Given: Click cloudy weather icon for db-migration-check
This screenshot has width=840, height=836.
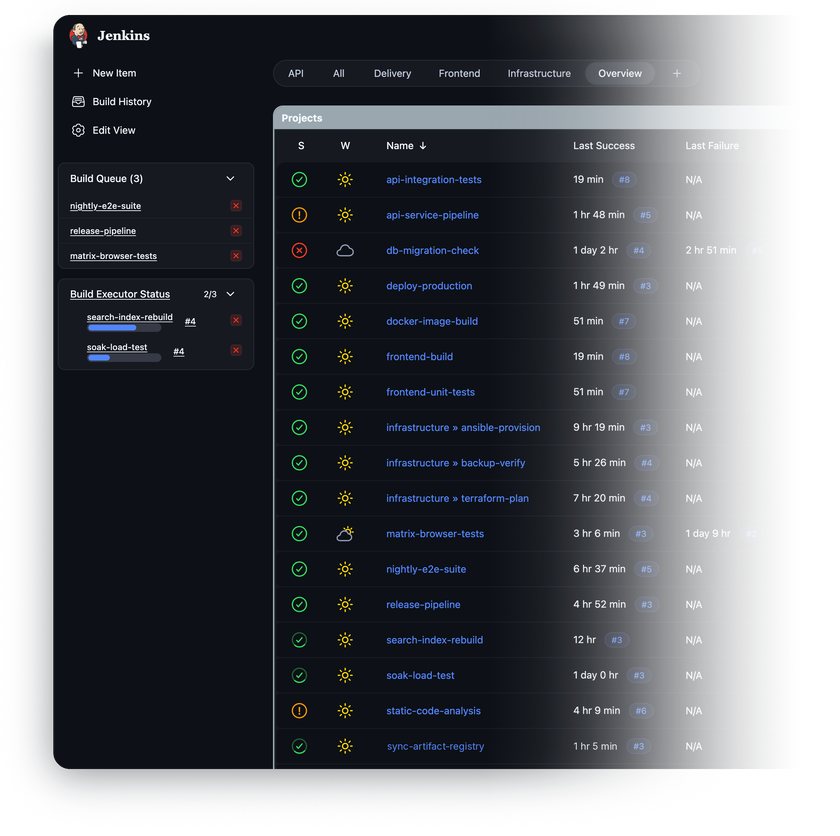Looking at the screenshot, I should point(345,250).
